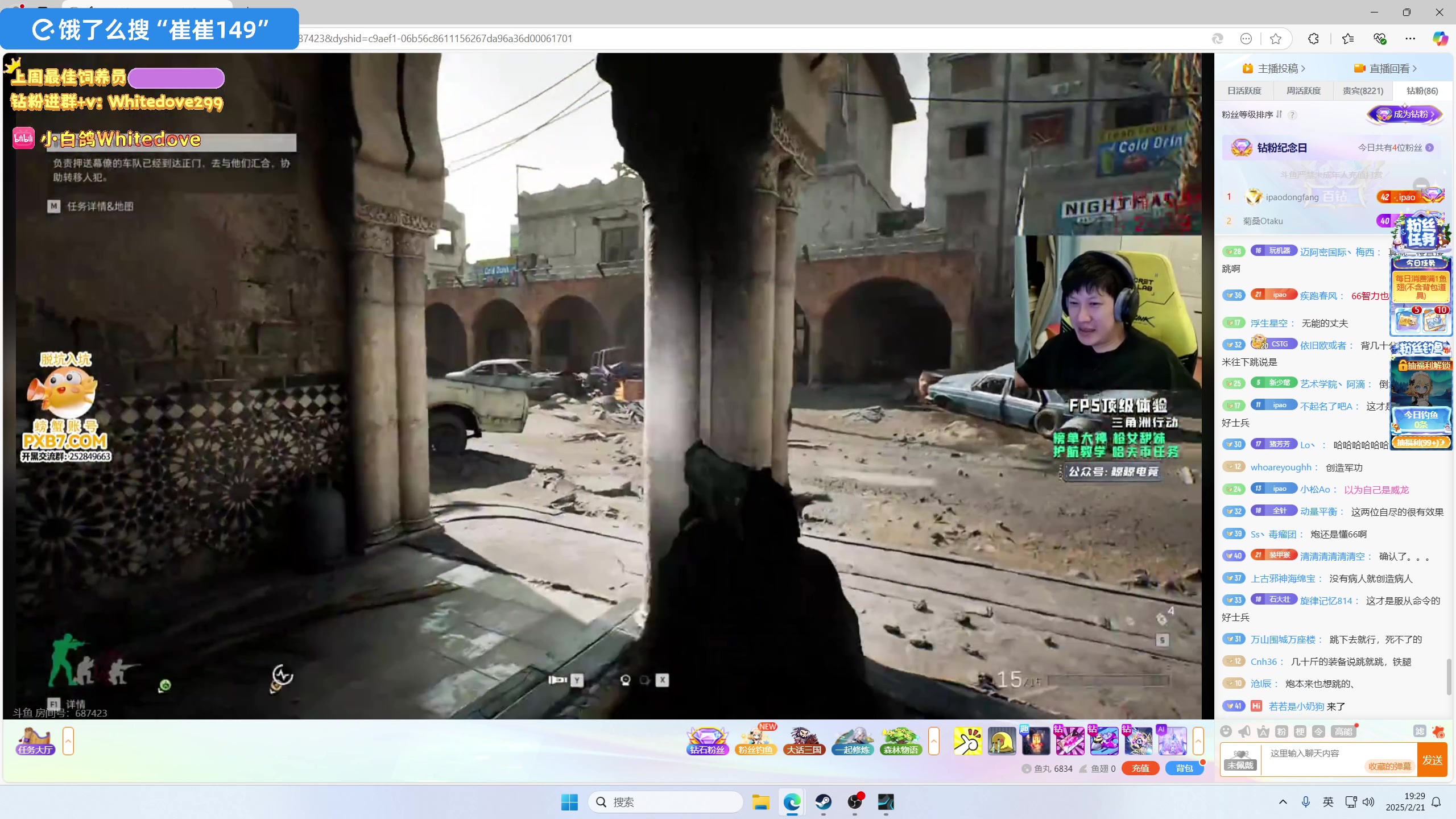Open the 粉丝钓鱼 fan fishing activity
Viewport: 1456px width, 819px height.
pyautogui.click(x=756, y=741)
